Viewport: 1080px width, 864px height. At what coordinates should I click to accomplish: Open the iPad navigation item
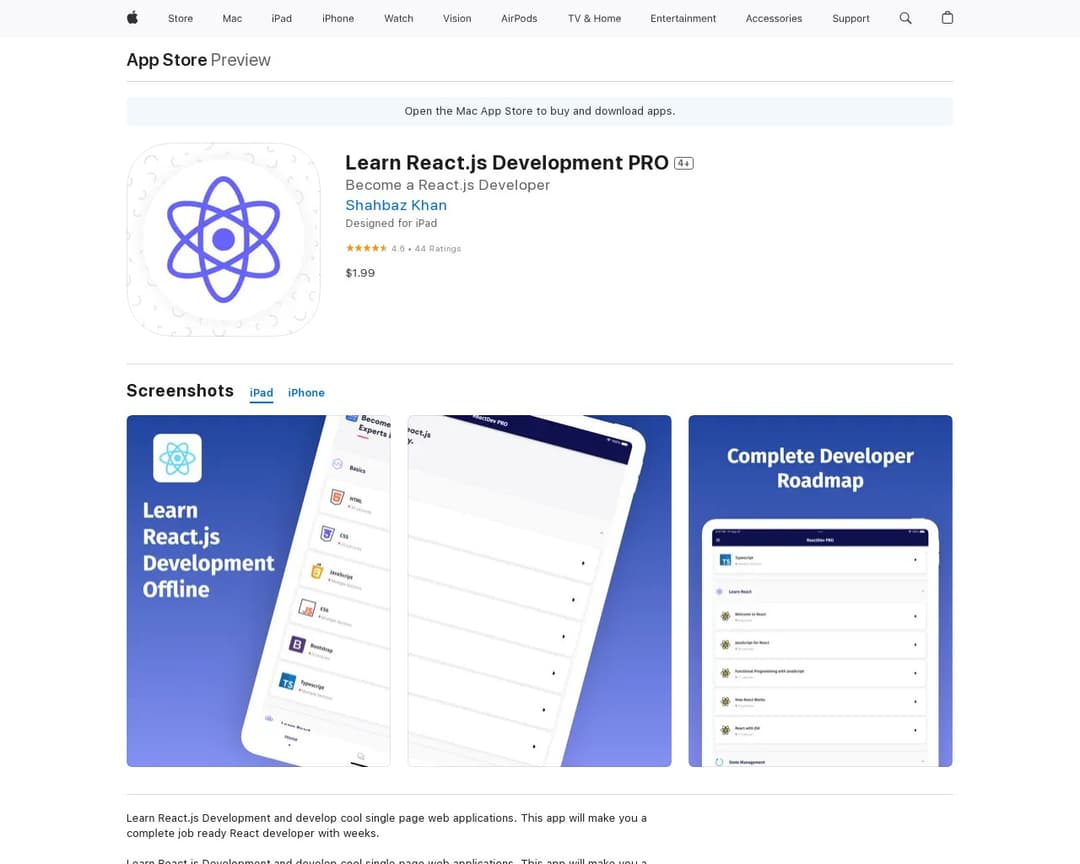click(x=282, y=19)
